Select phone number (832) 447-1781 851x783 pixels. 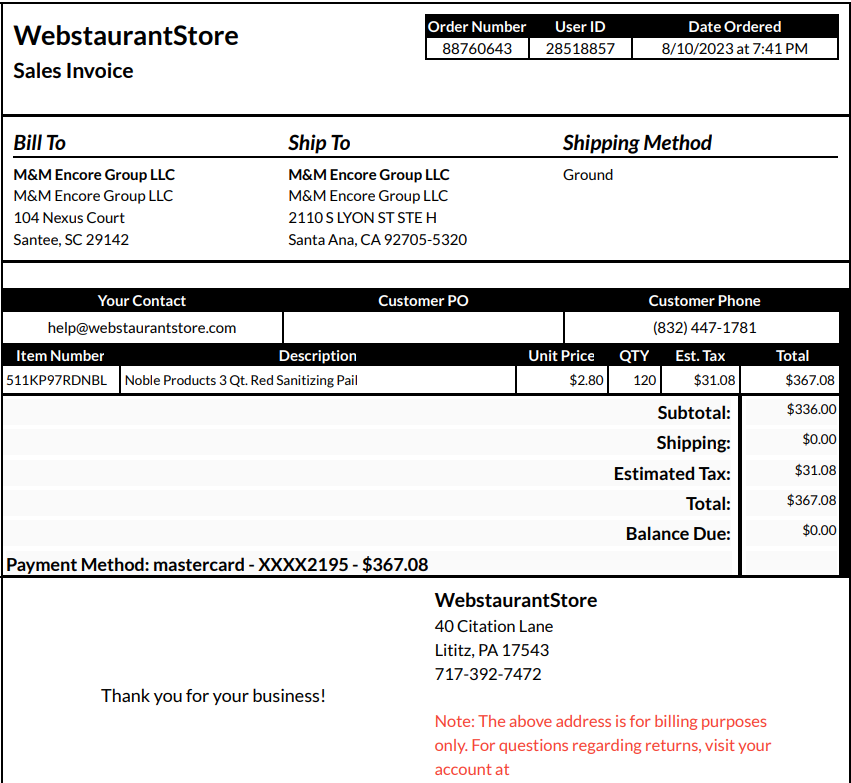point(704,328)
